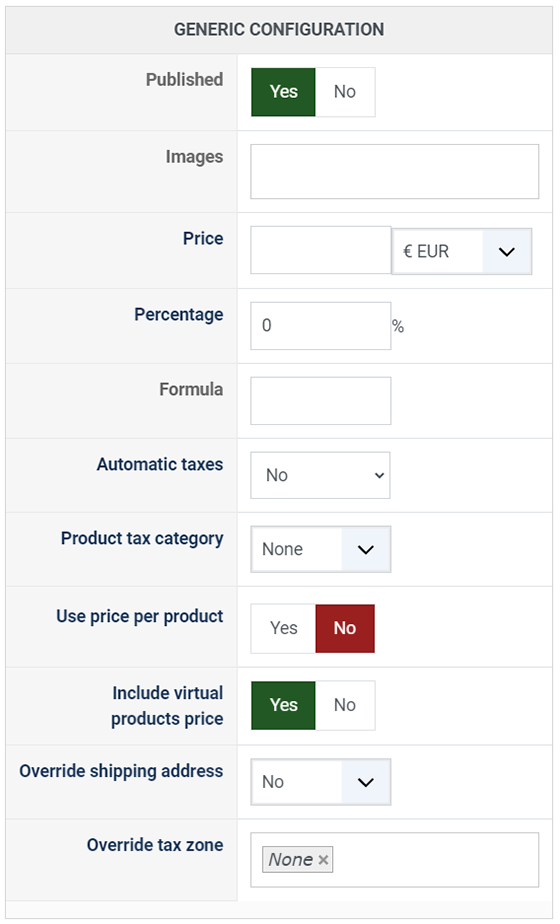Viewport: 560px width, 924px height.
Task: Click the Formula text field
Action: (321, 401)
